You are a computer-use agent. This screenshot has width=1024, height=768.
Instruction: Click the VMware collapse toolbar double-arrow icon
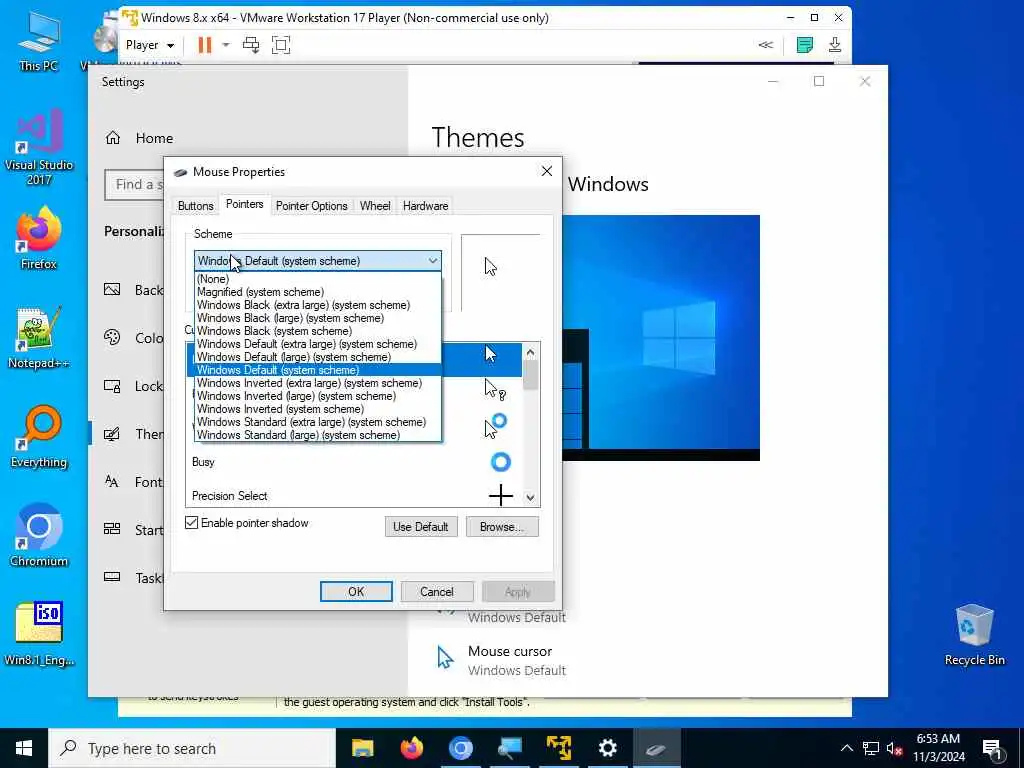(x=765, y=44)
